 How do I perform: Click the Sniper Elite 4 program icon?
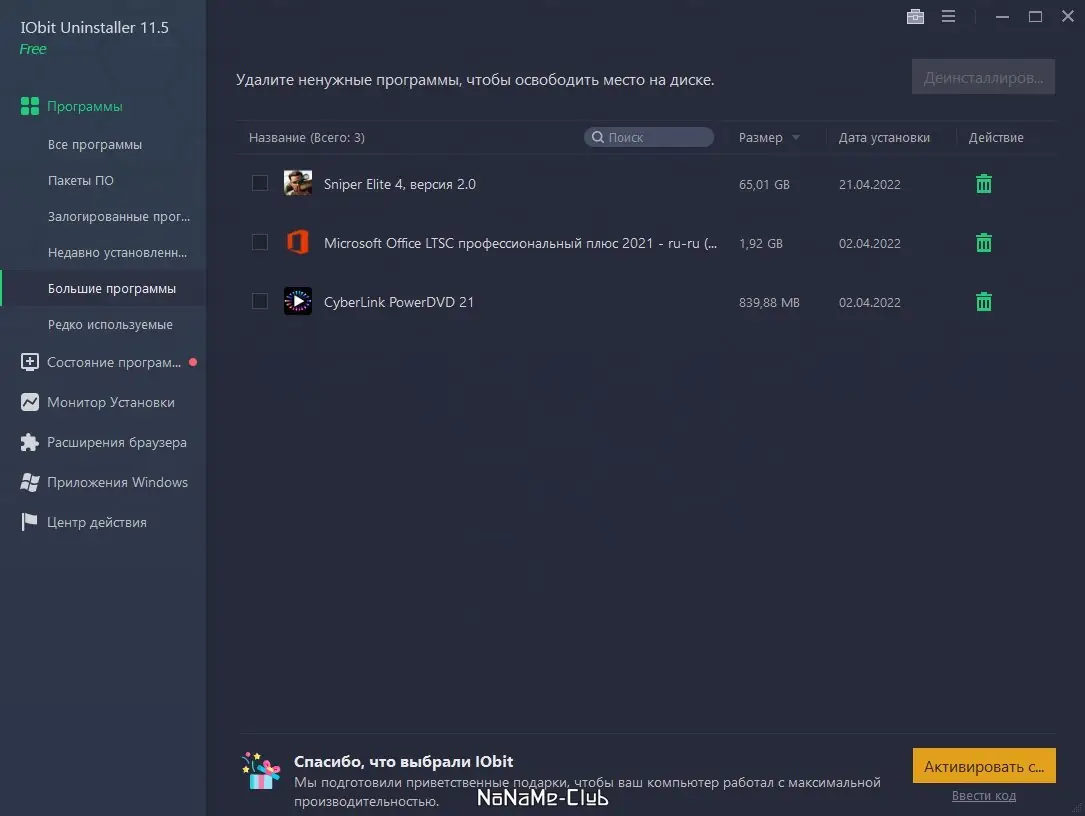(x=298, y=183)
